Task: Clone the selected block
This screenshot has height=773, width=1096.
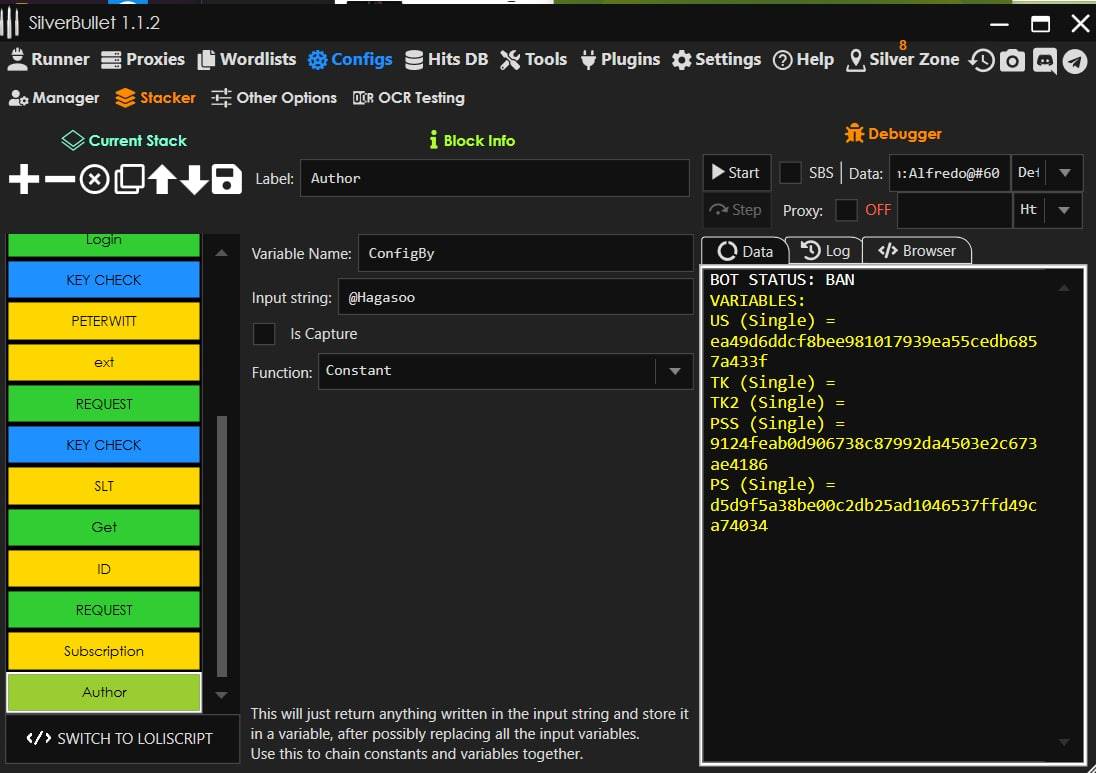Action: click(x=129, y=180)
